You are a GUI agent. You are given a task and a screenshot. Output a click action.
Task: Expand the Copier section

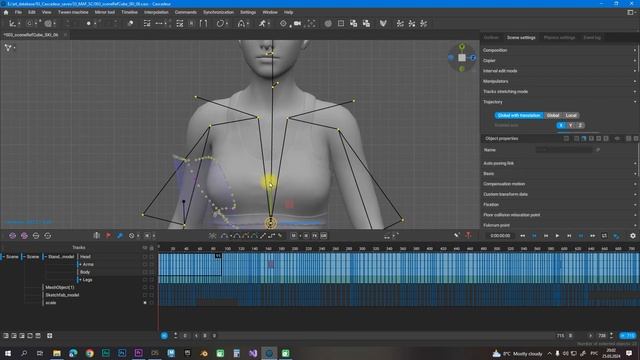pyautogui.click(x=559, y=60)
